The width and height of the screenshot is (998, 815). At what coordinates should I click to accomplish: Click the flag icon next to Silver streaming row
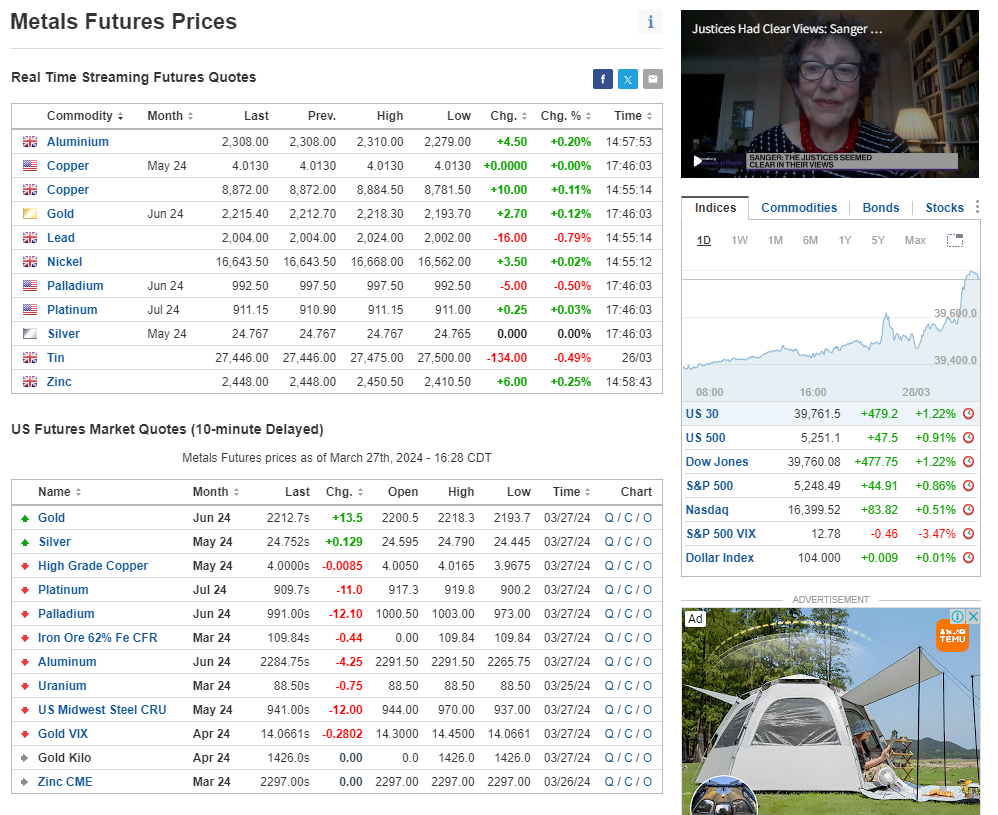pyautogui.click(x=30, y=334)
